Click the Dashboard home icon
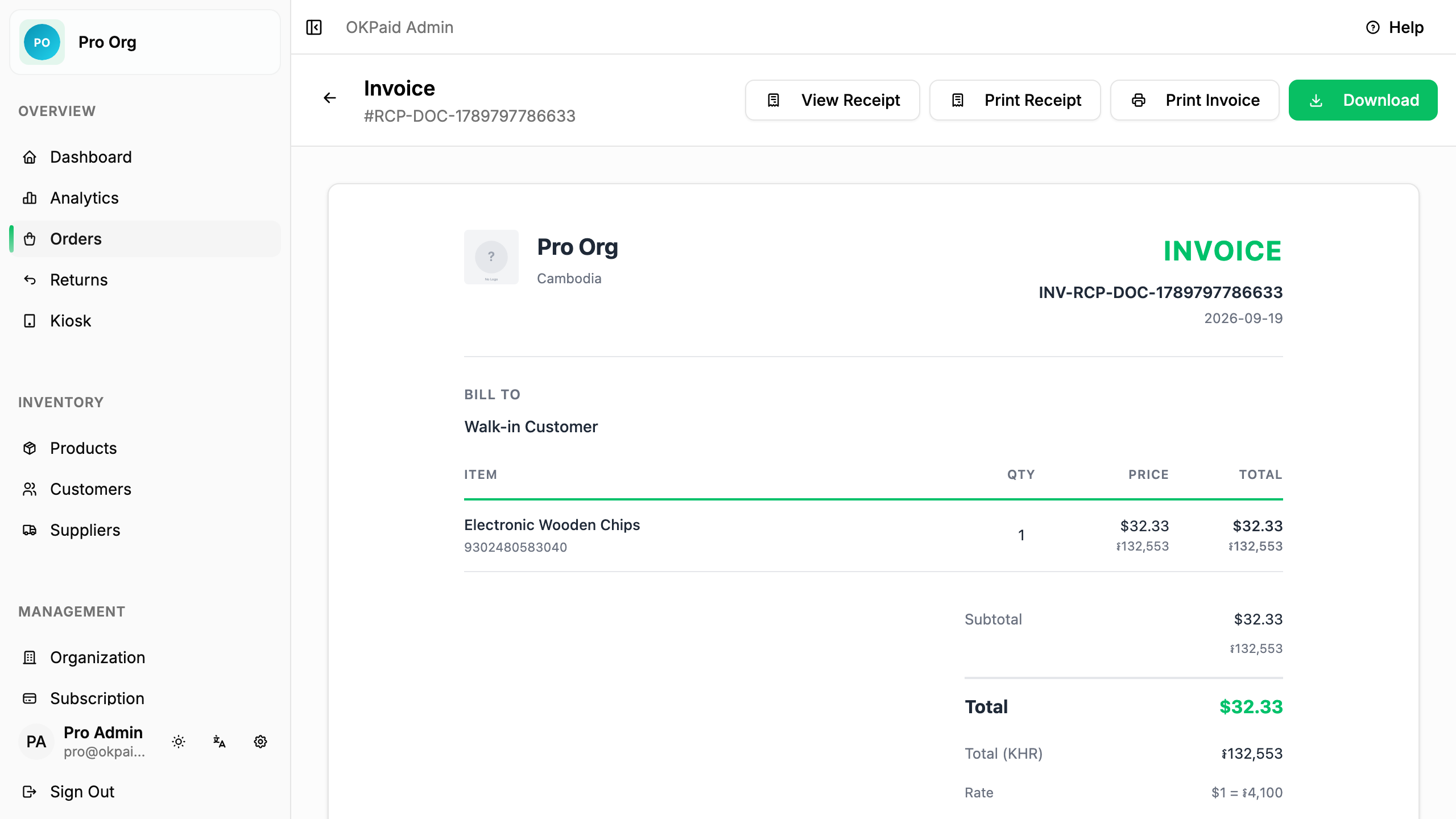Image resolution: width=1456 pixels, height=819 pixels. [30, 157]
